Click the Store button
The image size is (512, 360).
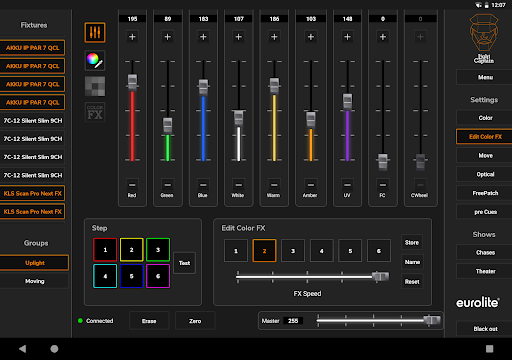412,242
